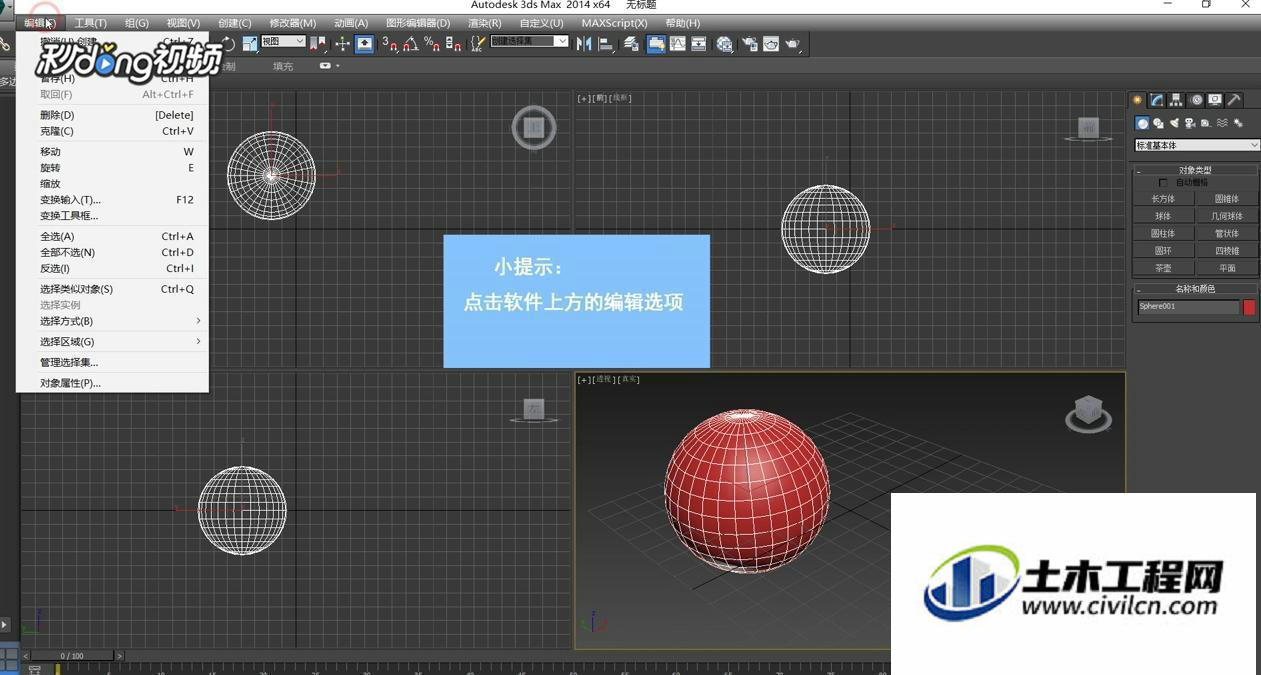Click 茶壶 object button
The height and width of the screenshot is (675, 1261).
[x=1163, y=268]
